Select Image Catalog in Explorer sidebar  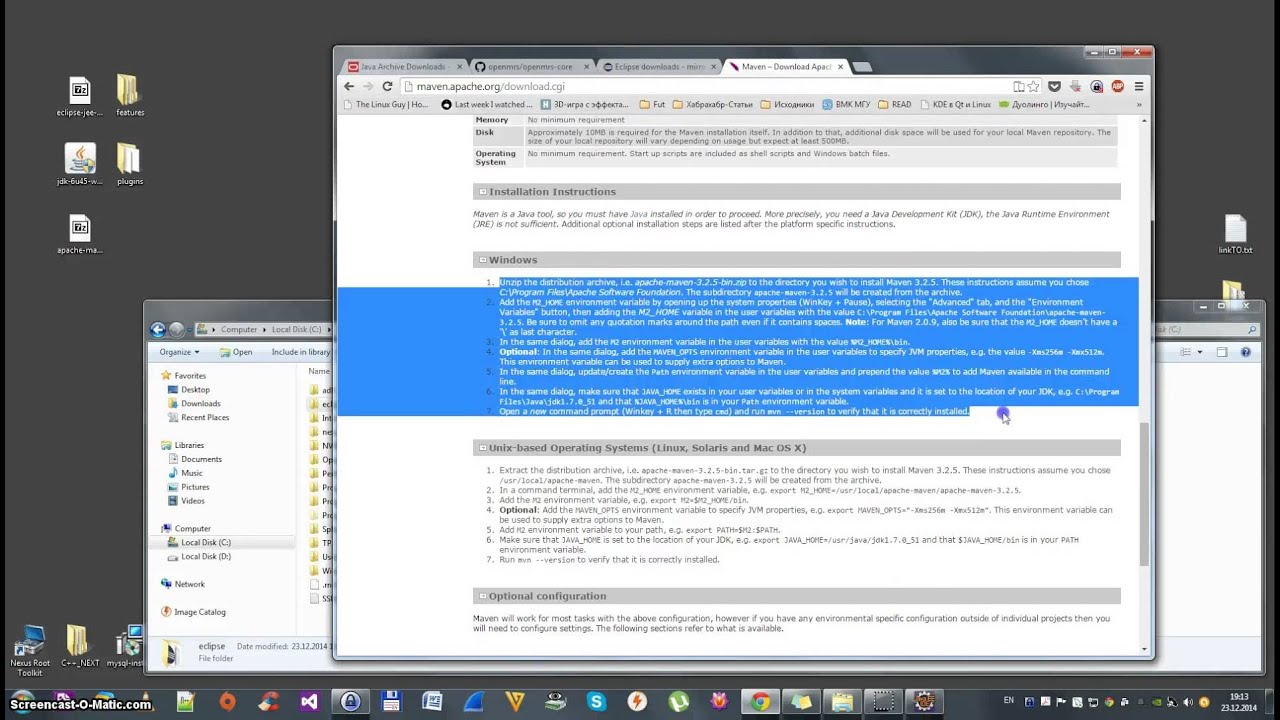point(199,612)
